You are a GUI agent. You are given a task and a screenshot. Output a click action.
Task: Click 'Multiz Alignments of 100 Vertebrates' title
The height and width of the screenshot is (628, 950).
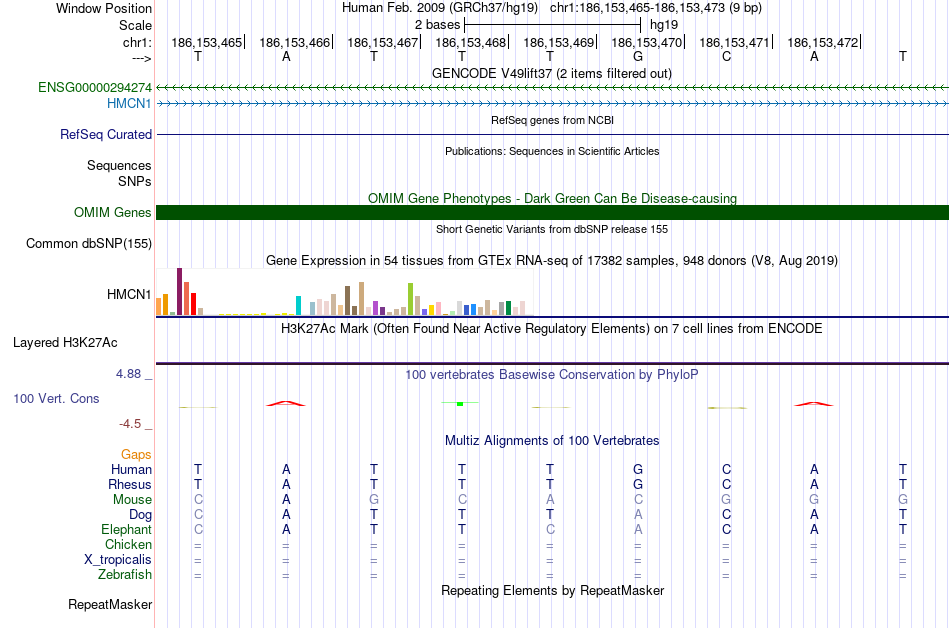(552, 440)
